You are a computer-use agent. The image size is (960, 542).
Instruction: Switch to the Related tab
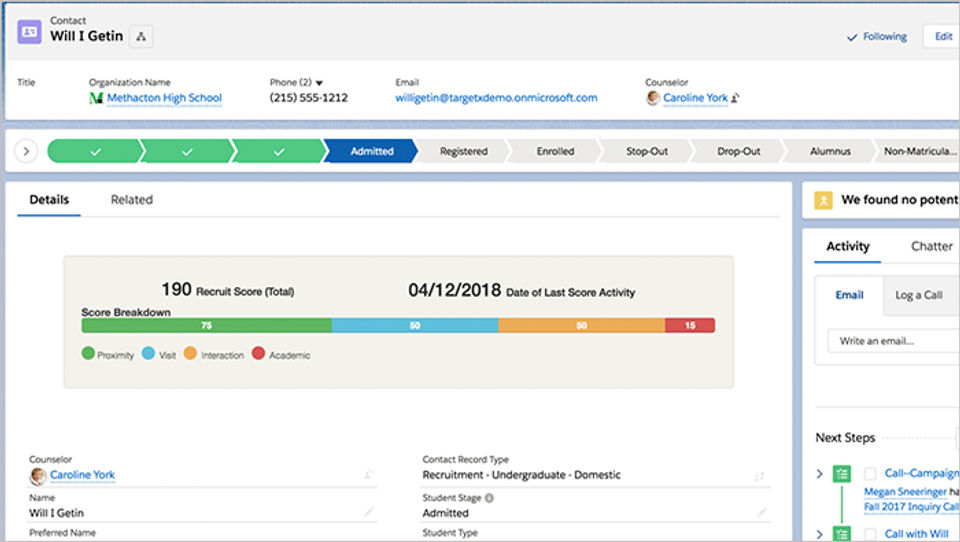132,200
